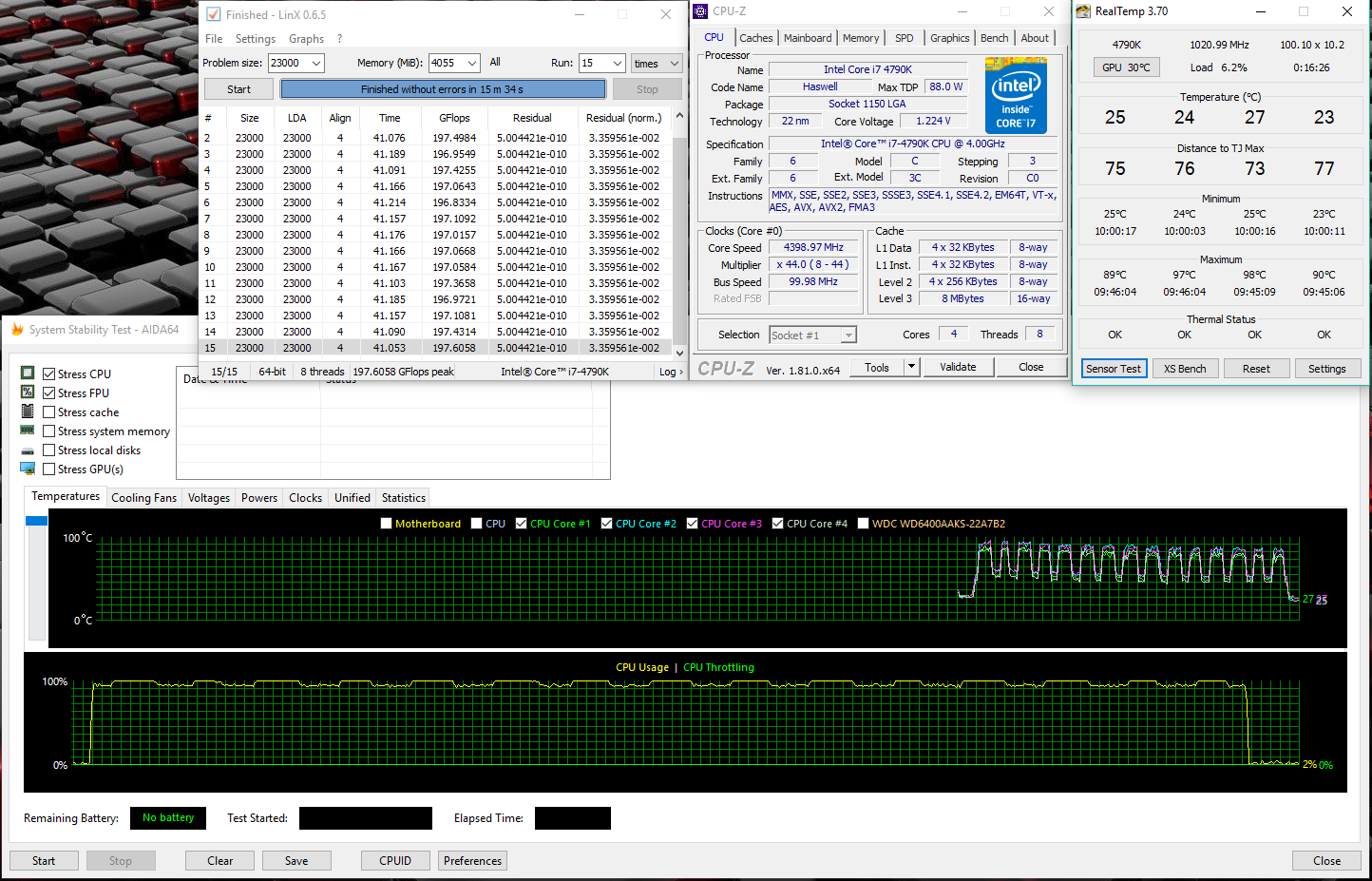Uncheck the Stress FPU checkbox
Viewport: 1372px width, 881px height.
click(x=48, y=393)
